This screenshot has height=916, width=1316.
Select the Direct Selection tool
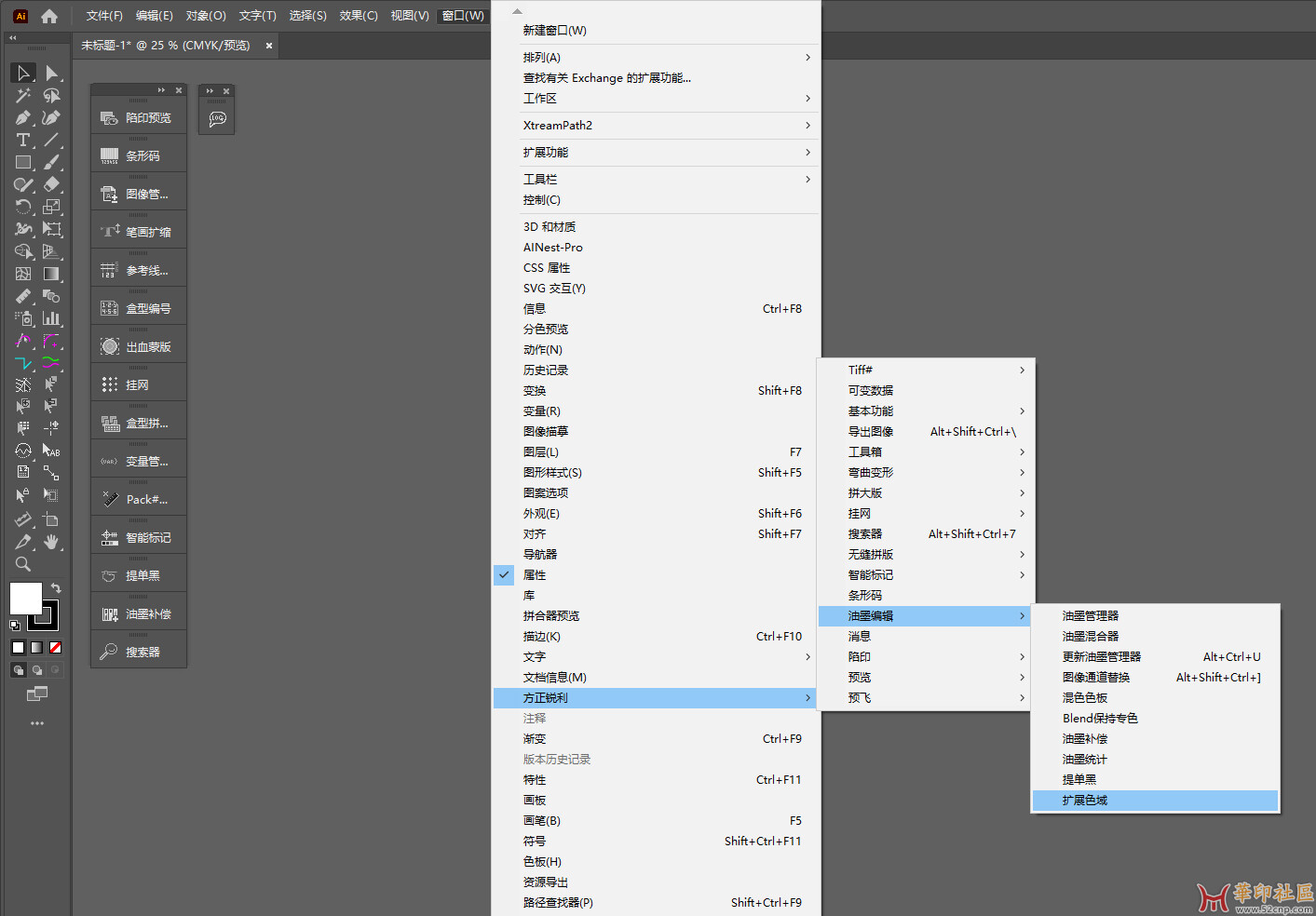(51, 73)
